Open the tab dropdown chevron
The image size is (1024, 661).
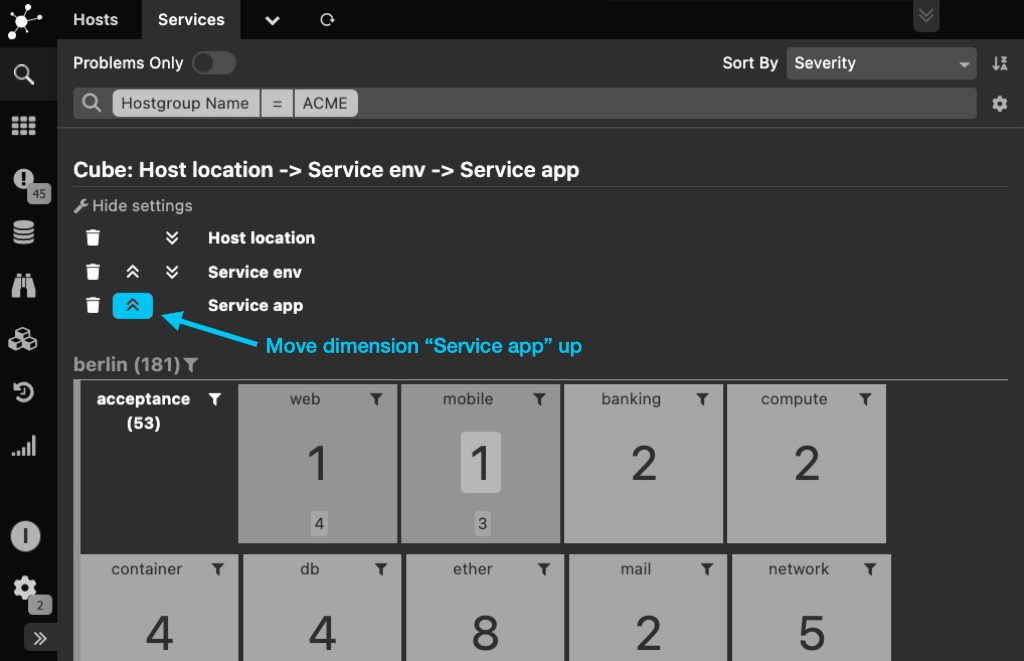(x=272, y=20)
